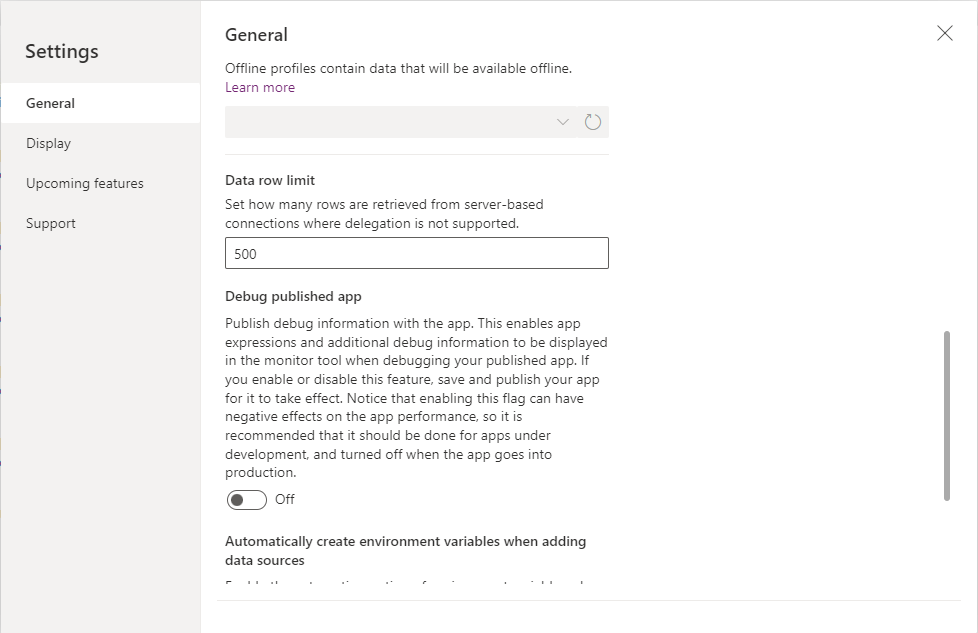Switch to Display settings
The height and width of the screenshot is (633, 978).
[x=48, y=143]
